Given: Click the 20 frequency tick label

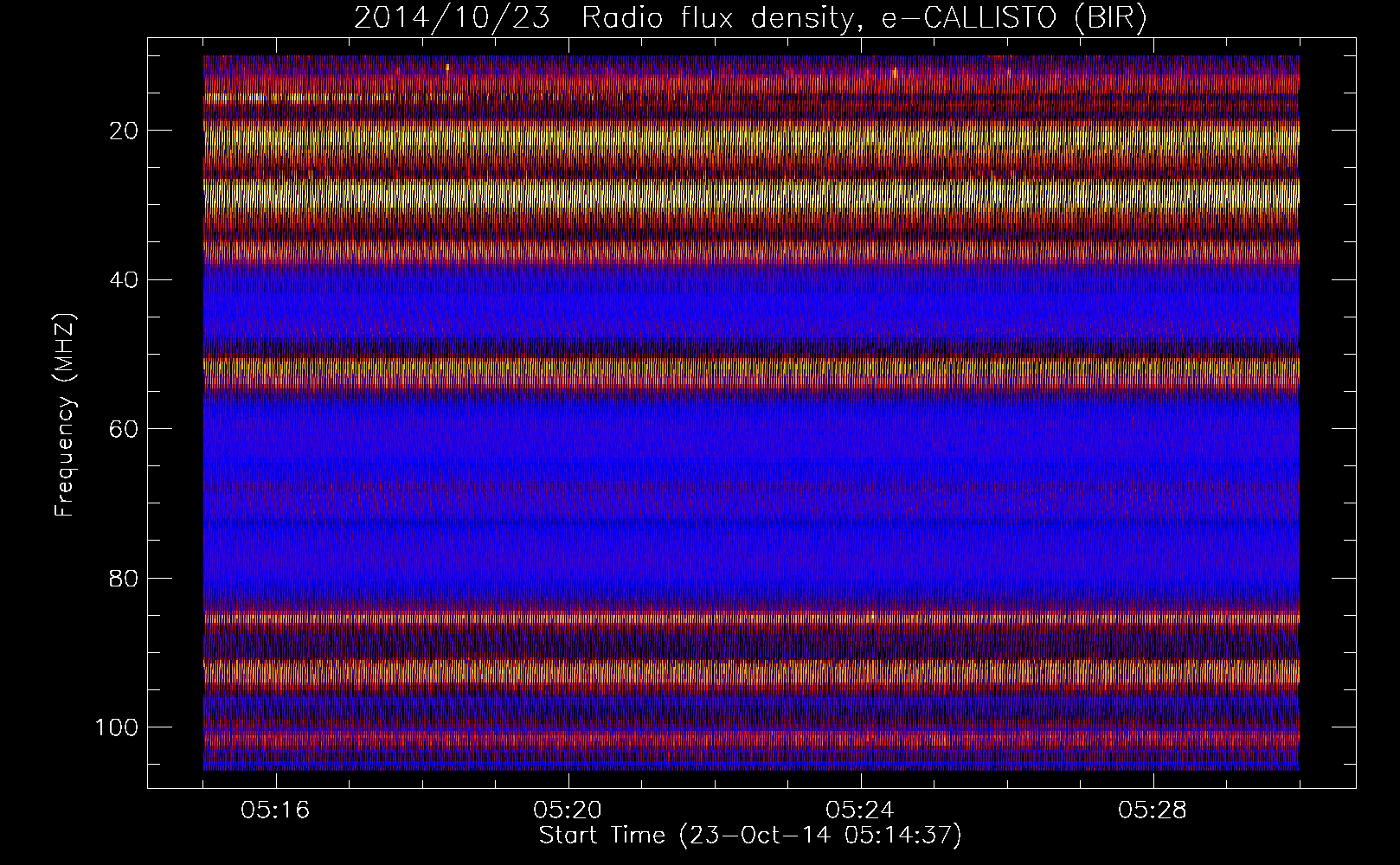Looking at the screenshot, I should coord(124,131).
